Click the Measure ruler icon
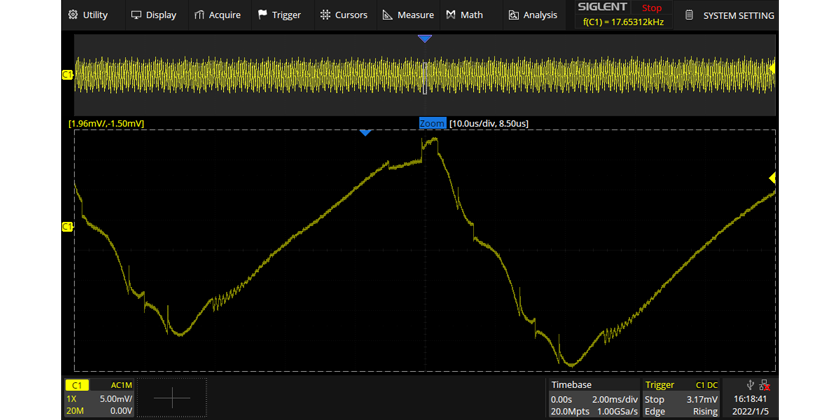 point(388,15)
